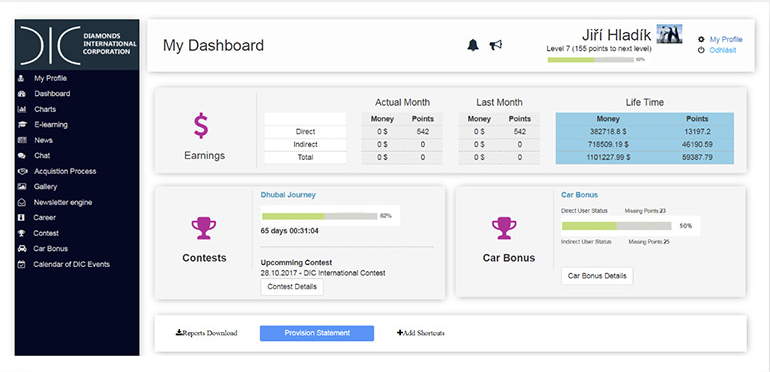The width and height of the screenshot is (770, 372).
Task: Click the Car Bonus car icon in sidebar
Action: [21, 249]
